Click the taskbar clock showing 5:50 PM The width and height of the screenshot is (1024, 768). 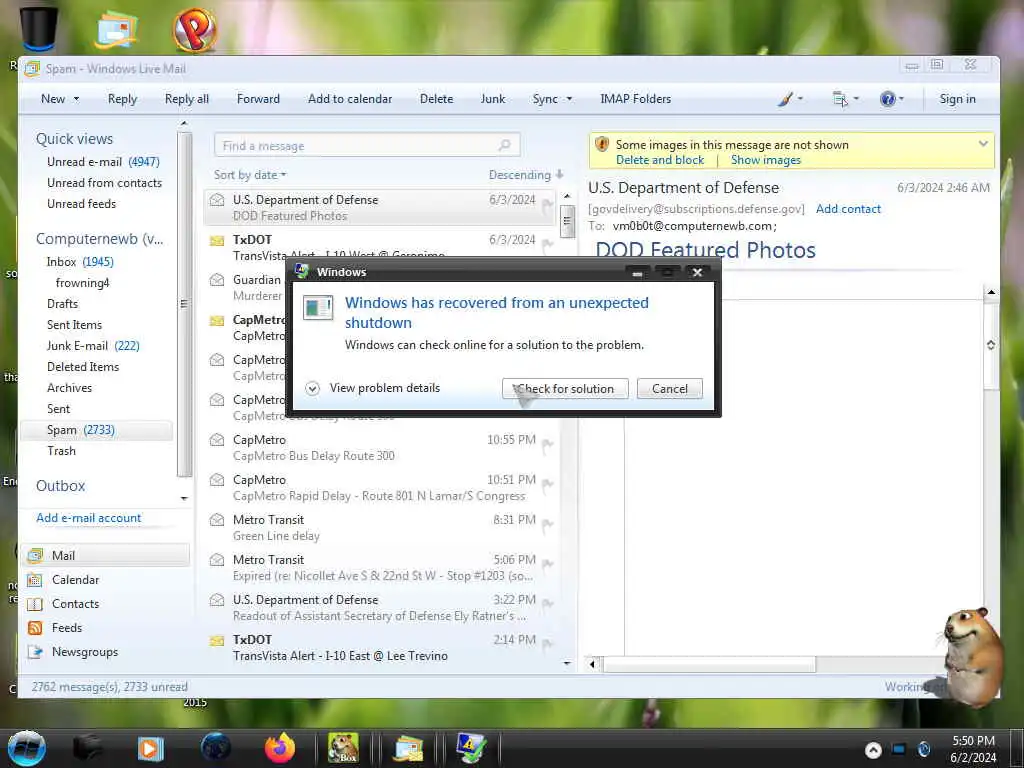pyautogui.click(x=973, y=749)
